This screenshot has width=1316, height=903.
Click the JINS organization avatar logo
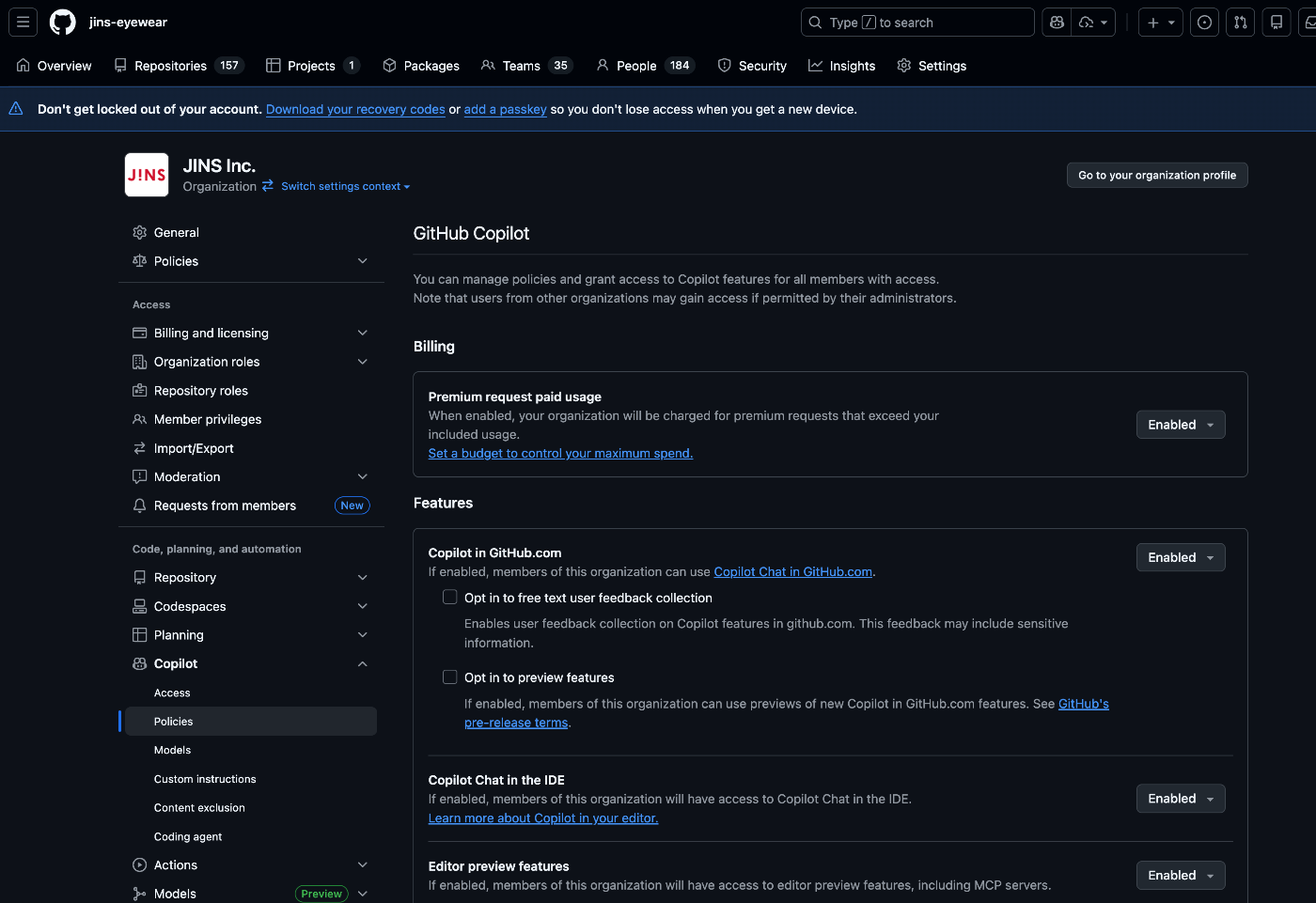pos(147,175)
